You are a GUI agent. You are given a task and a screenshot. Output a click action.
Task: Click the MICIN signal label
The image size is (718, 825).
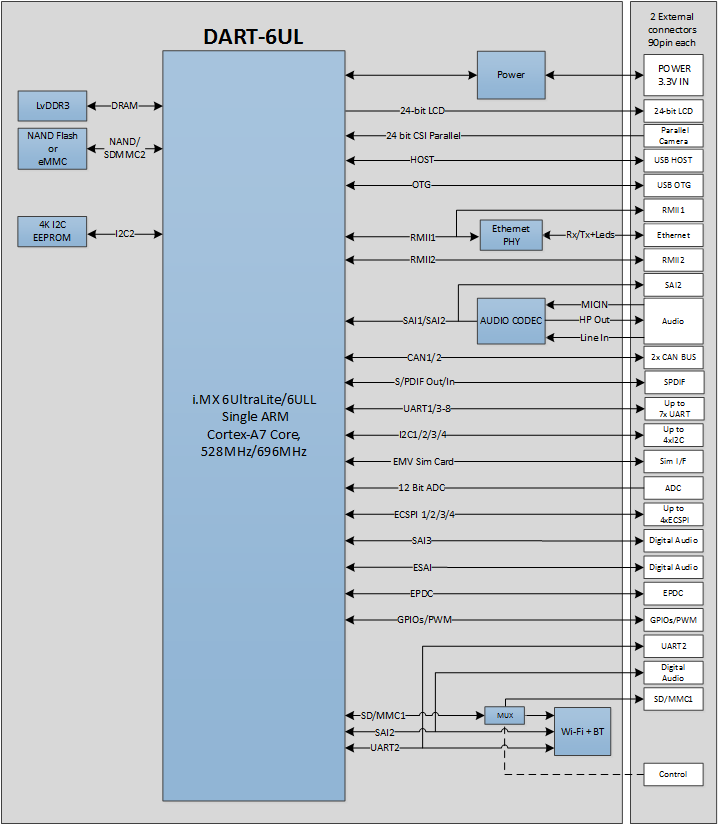point(594,305)
